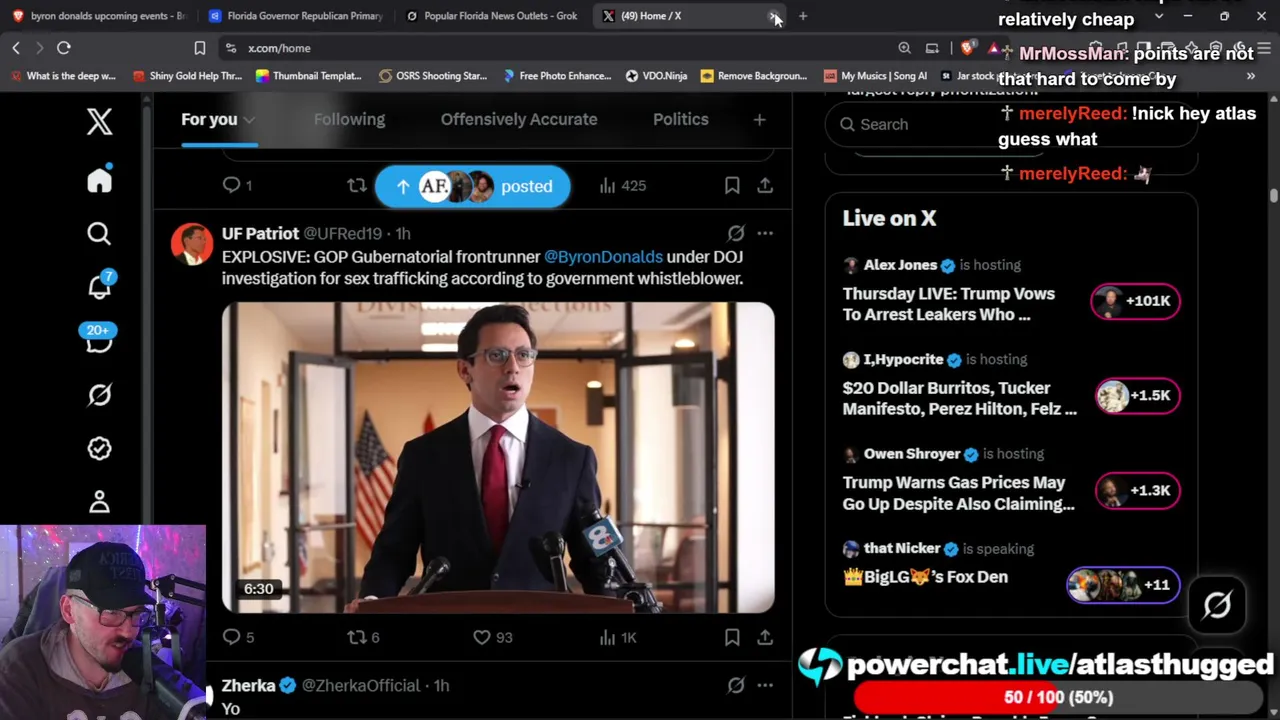
Task: Switch to the Offensively Accurate tab
Action: (x=519, y=119)
